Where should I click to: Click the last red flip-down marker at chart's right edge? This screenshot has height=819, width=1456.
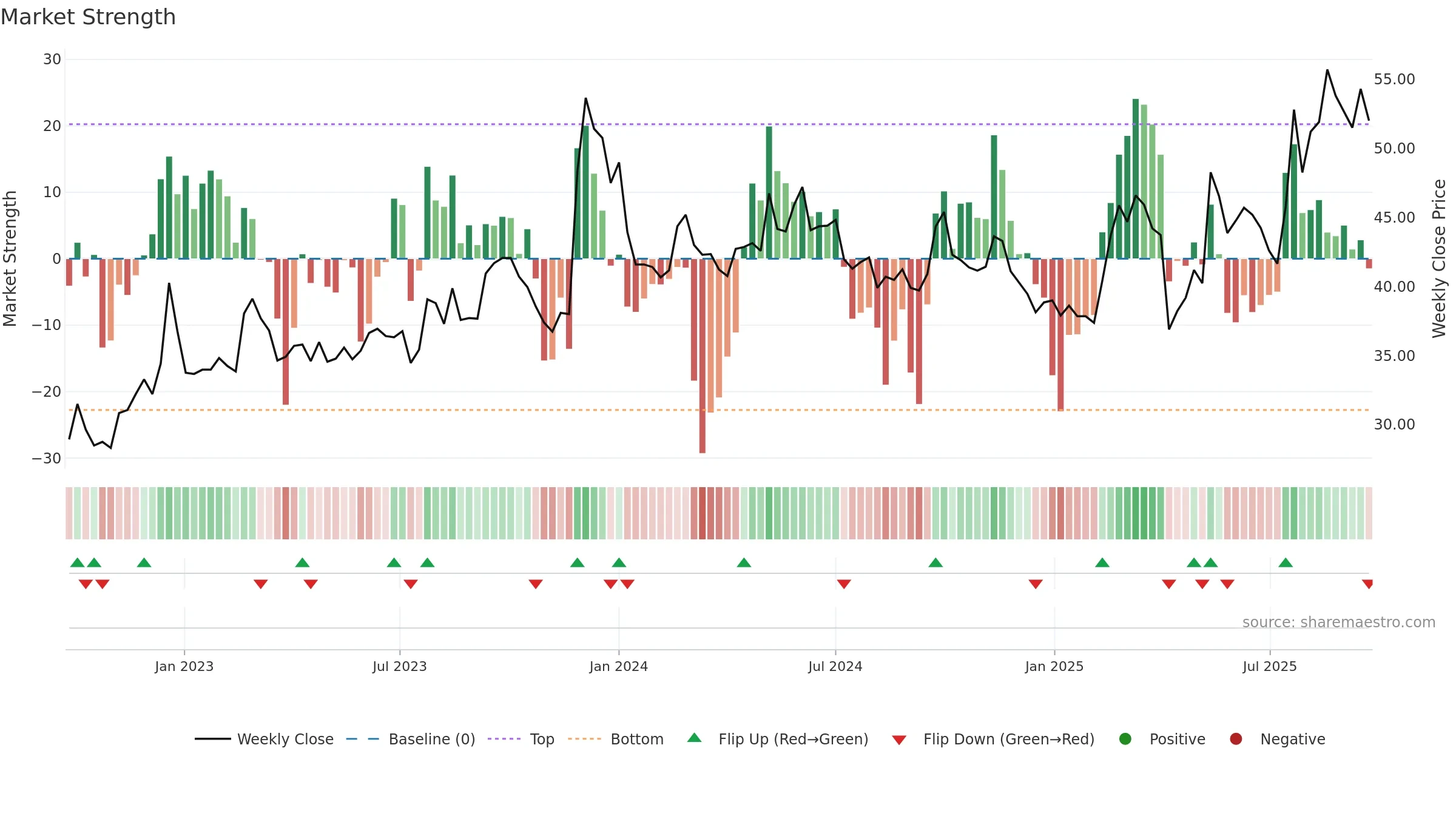click(1367, 584)
